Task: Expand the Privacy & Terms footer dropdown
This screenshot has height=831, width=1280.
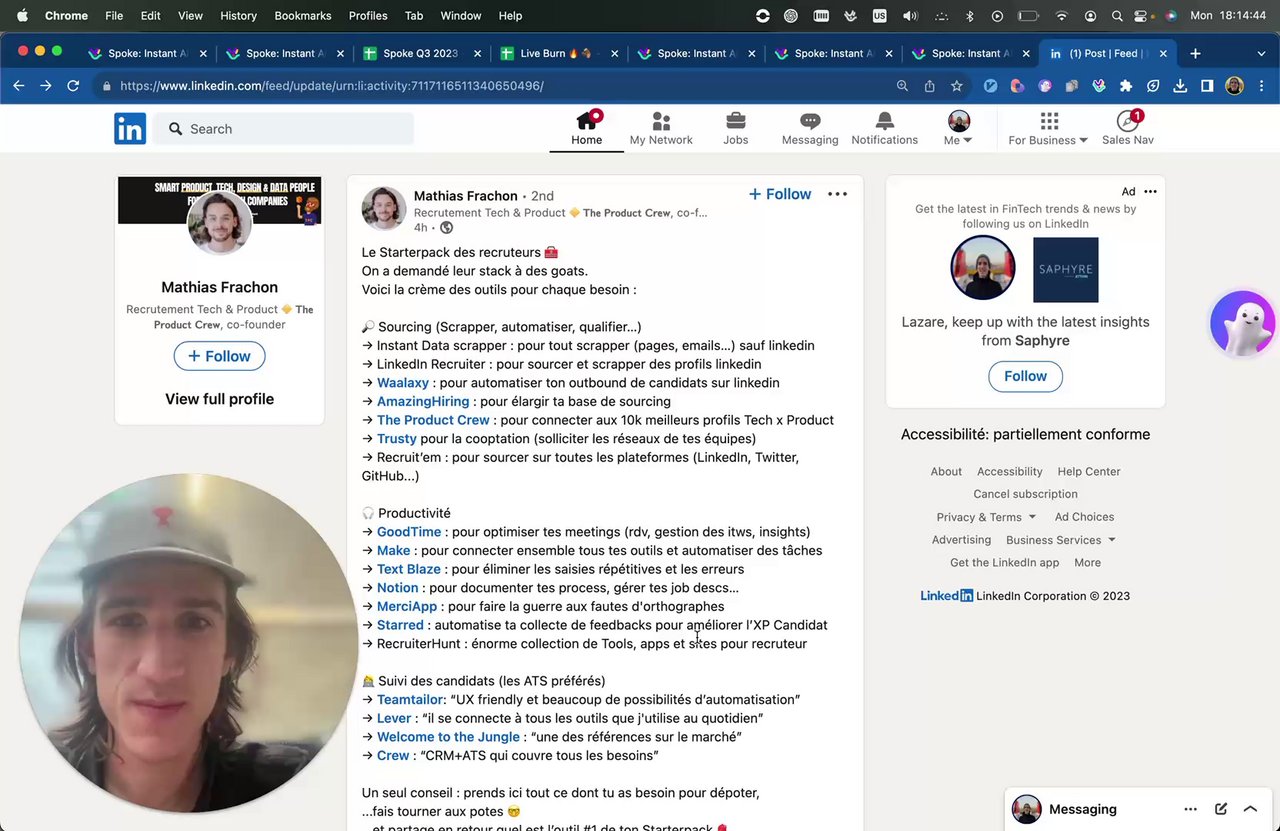Action: 986,517
